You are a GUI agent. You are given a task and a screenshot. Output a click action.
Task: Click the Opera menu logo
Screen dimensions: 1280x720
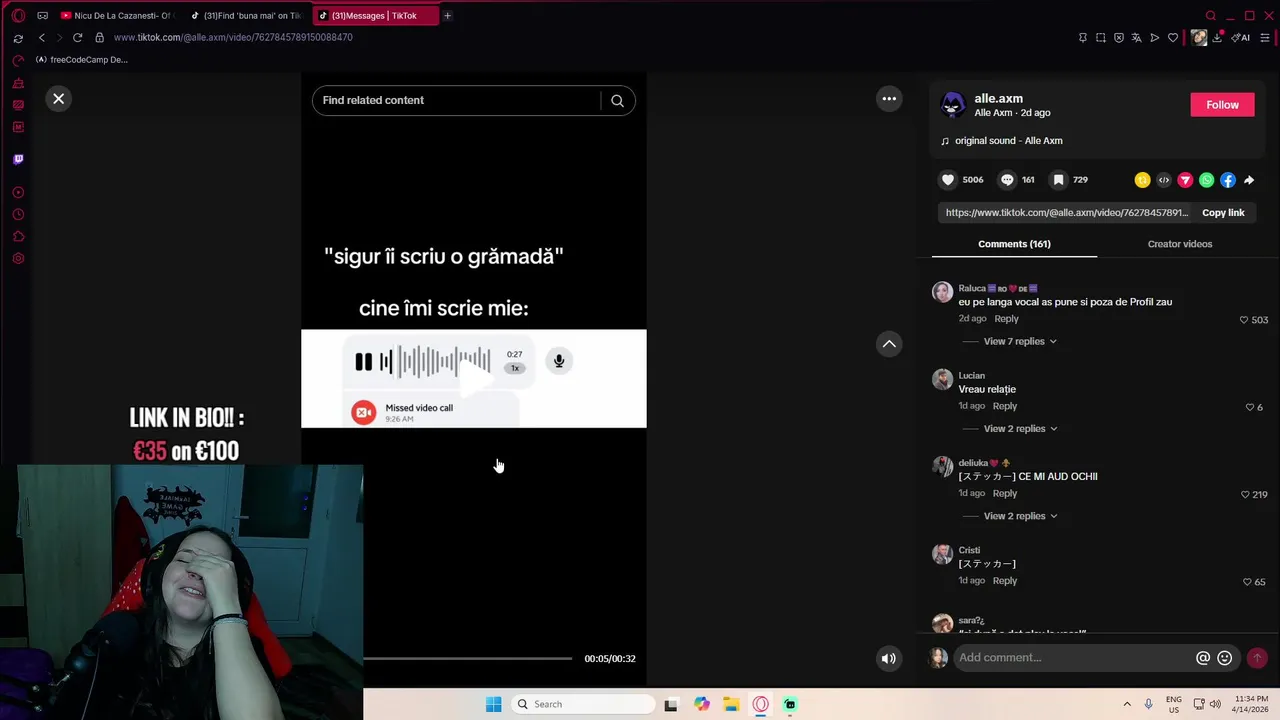pos(18,16)
